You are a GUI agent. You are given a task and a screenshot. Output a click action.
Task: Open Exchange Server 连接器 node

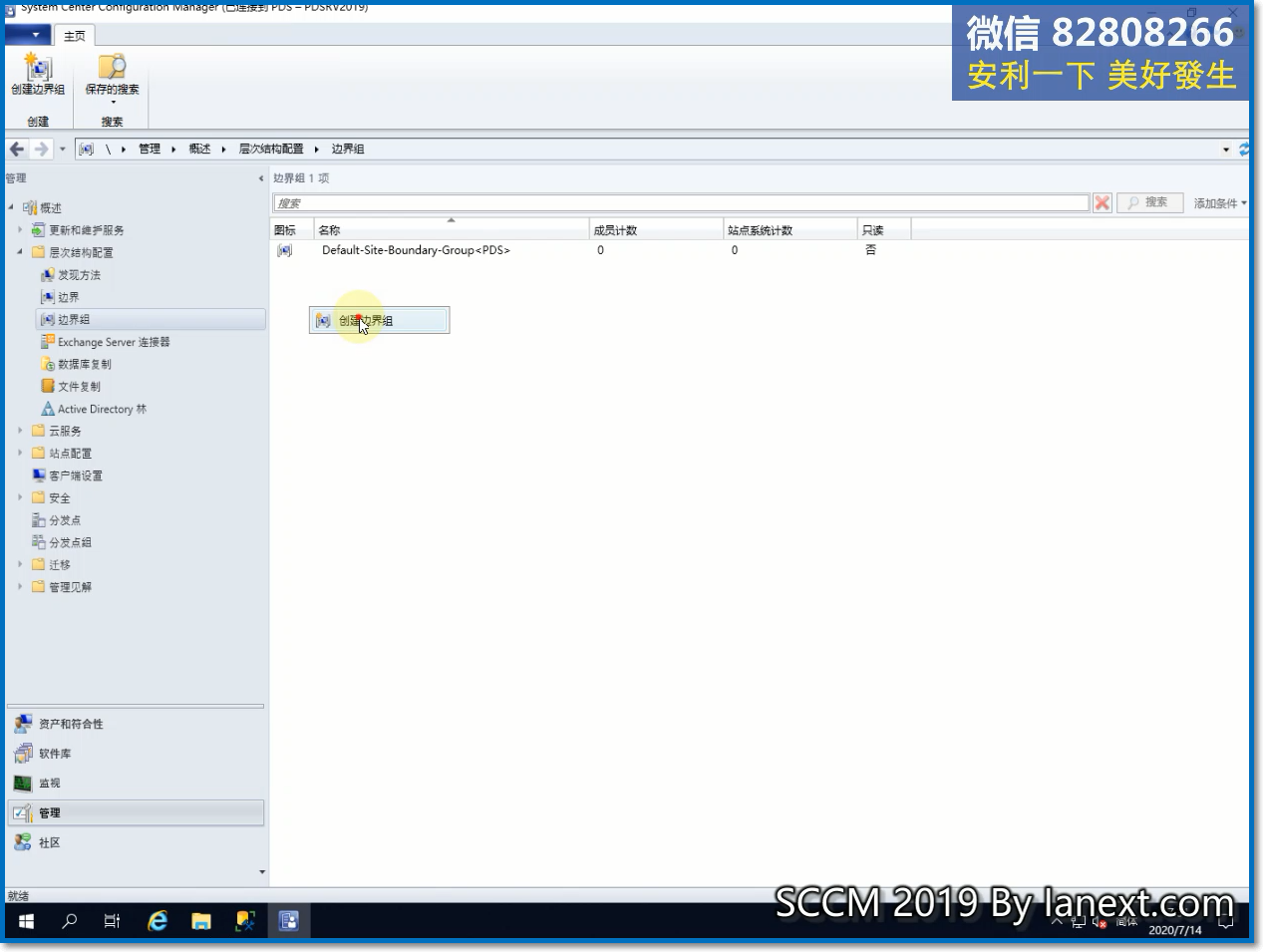click(114, 342)
